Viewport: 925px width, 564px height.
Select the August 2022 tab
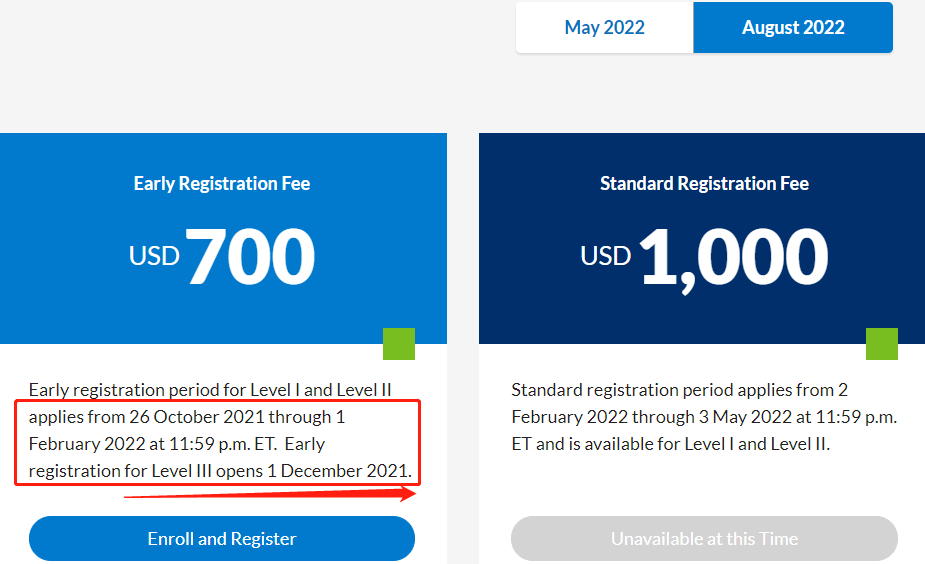point(793,28)
